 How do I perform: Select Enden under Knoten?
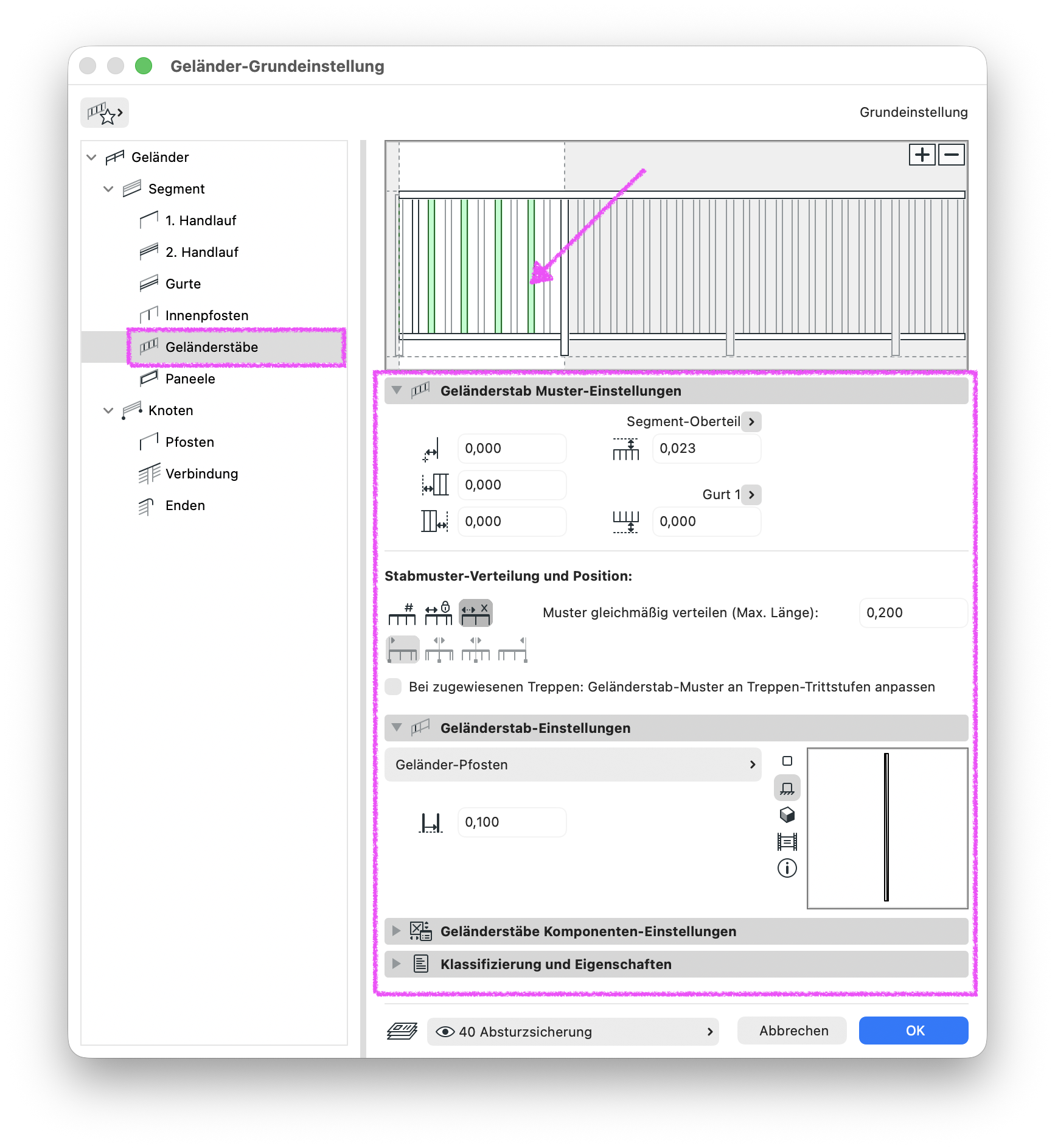(186, 505)
